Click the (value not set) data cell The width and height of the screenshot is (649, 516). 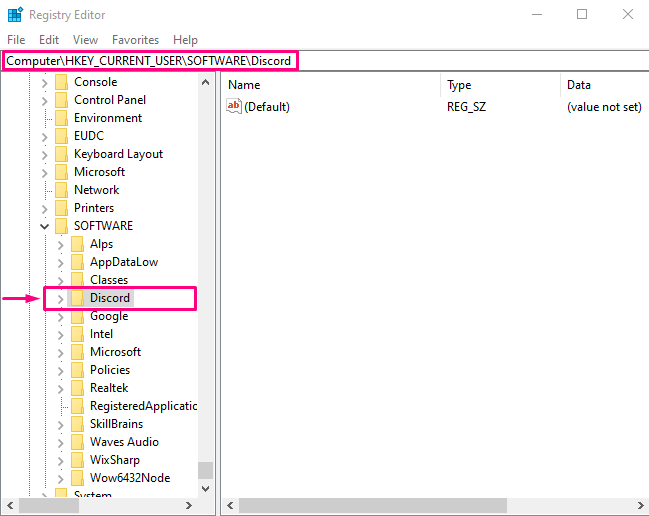[x=604, y=107]
